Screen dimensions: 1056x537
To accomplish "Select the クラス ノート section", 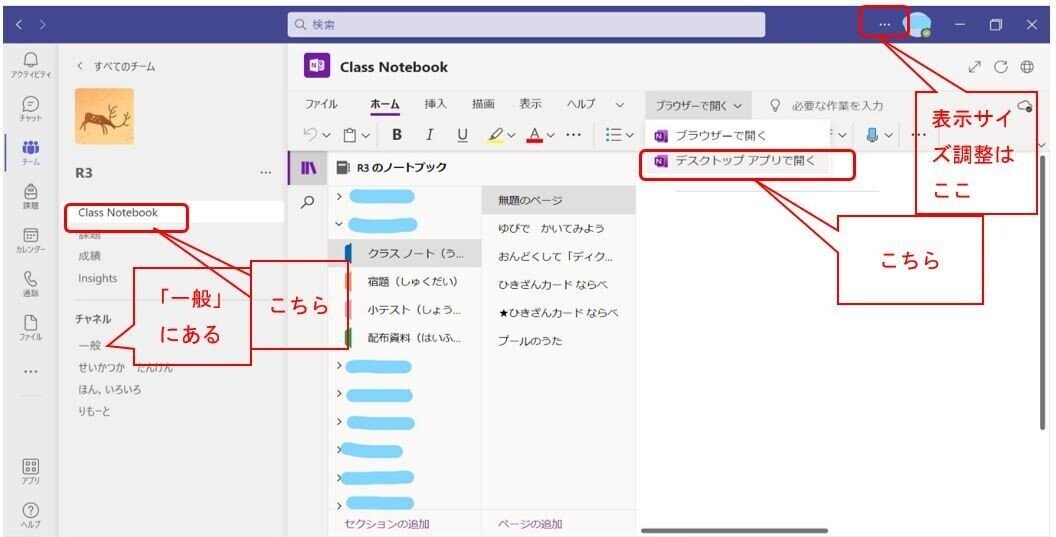I will coord(405,253).
